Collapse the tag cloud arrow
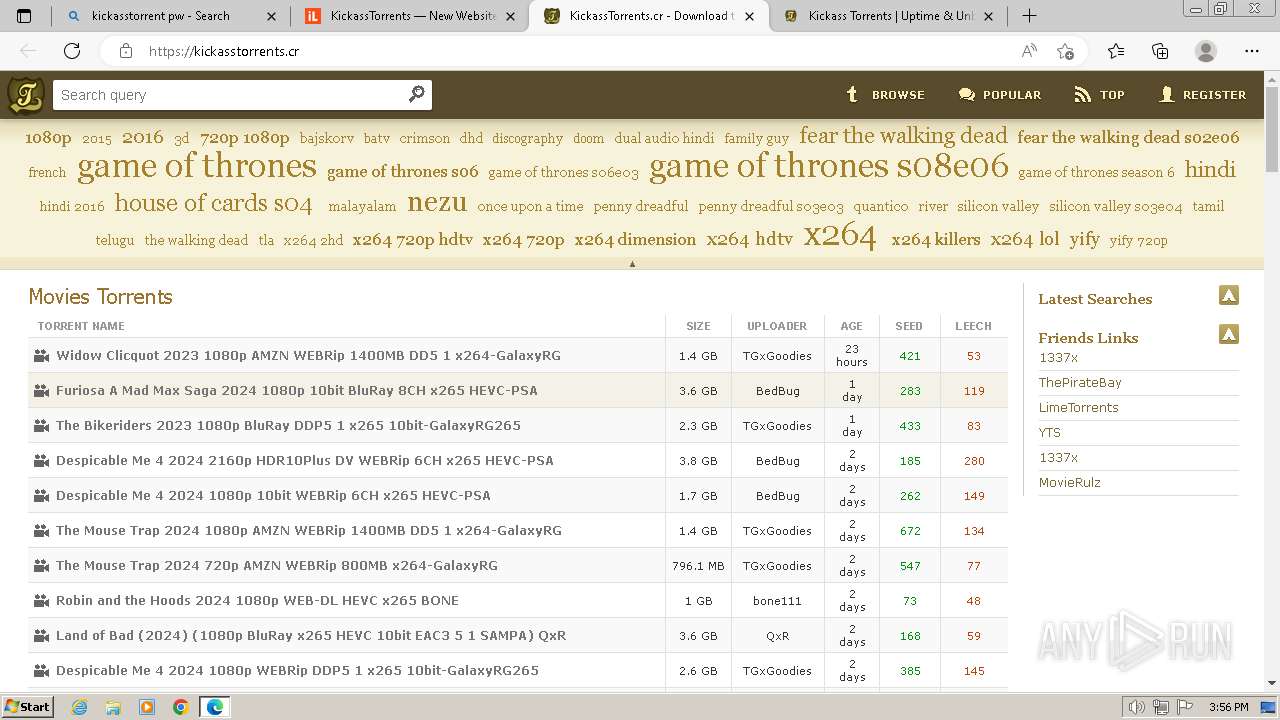The height and width of the screenshot is (720, 1280). (632, 264)
